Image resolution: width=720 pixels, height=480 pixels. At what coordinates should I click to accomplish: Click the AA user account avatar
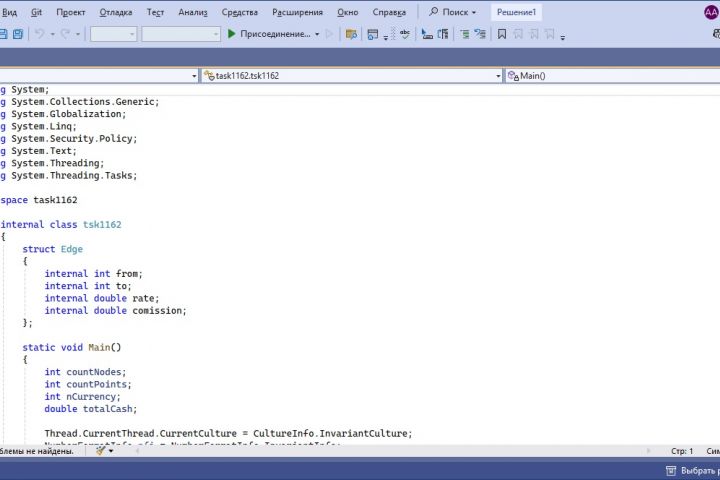click(x=711, y=12)
